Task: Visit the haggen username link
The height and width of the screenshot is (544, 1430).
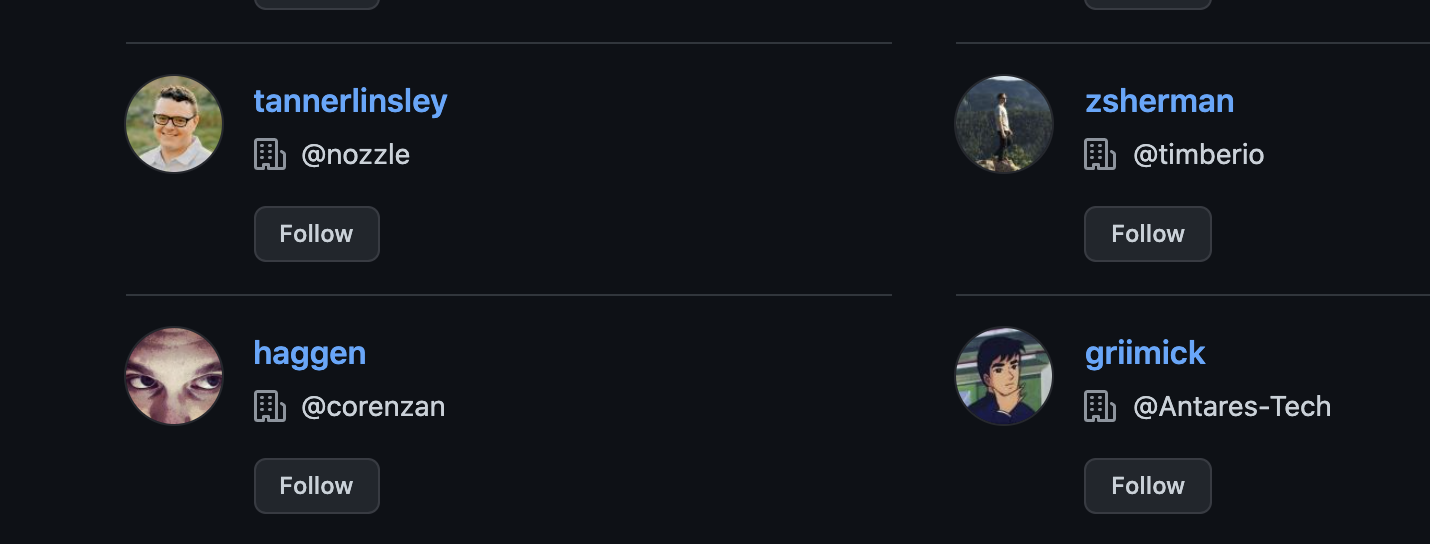Action: [x=310, y=353]
